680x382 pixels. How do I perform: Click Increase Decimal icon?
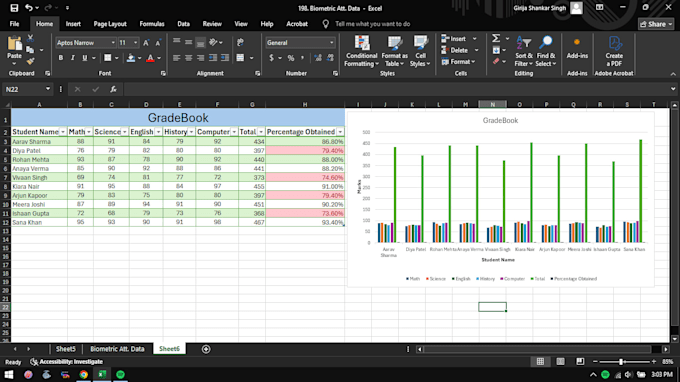pyautogui.click(x=318, y=58)
